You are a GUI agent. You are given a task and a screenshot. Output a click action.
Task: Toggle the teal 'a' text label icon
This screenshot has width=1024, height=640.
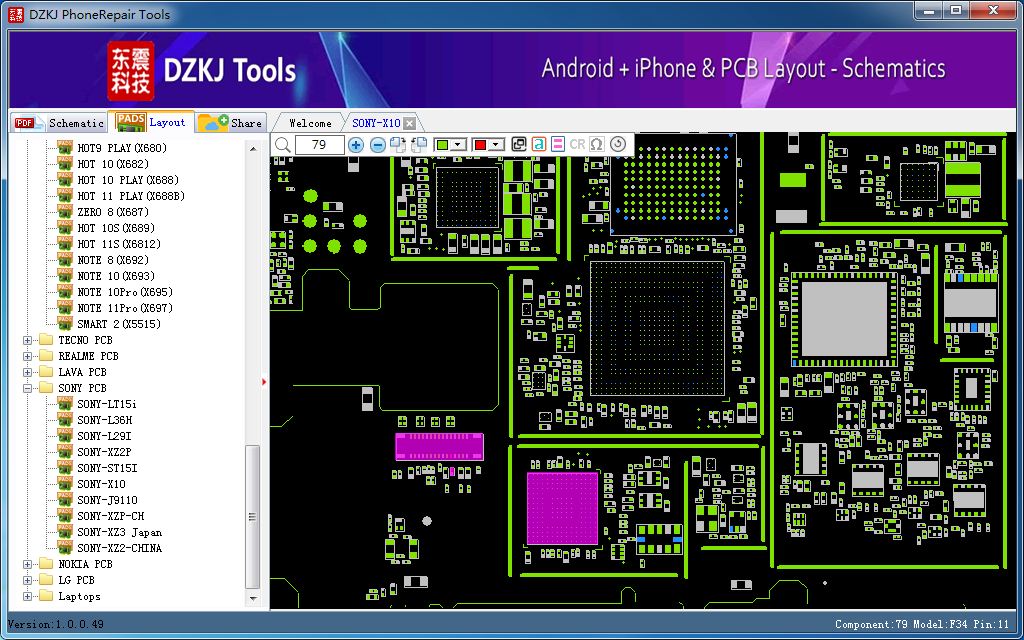point(538,144)
